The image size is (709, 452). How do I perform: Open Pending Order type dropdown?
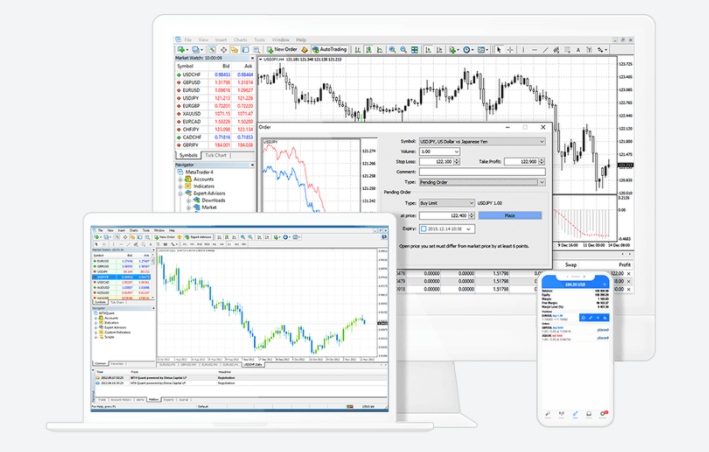click(482, 182)
